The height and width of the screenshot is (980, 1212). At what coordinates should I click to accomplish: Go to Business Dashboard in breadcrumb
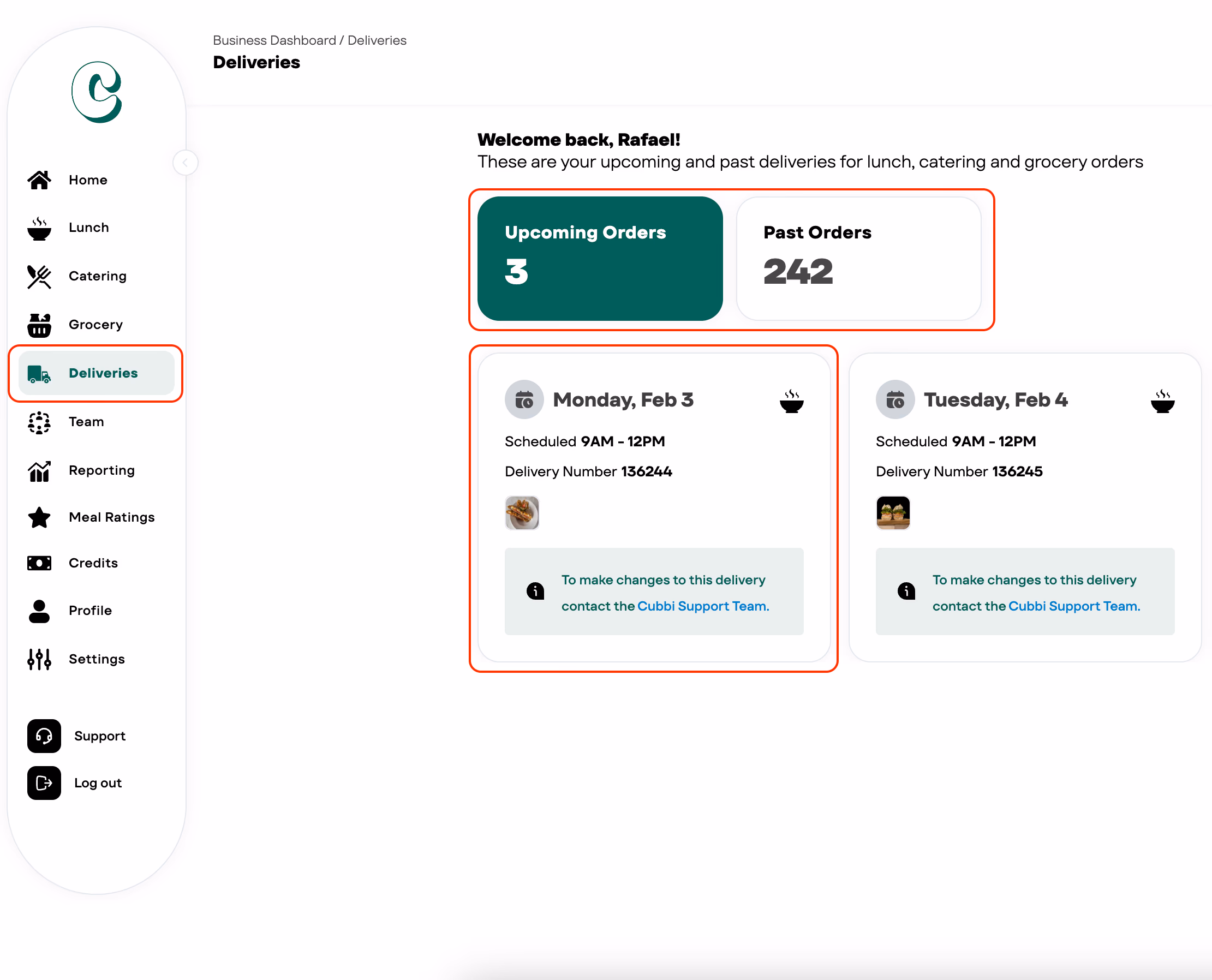point(274,40)
